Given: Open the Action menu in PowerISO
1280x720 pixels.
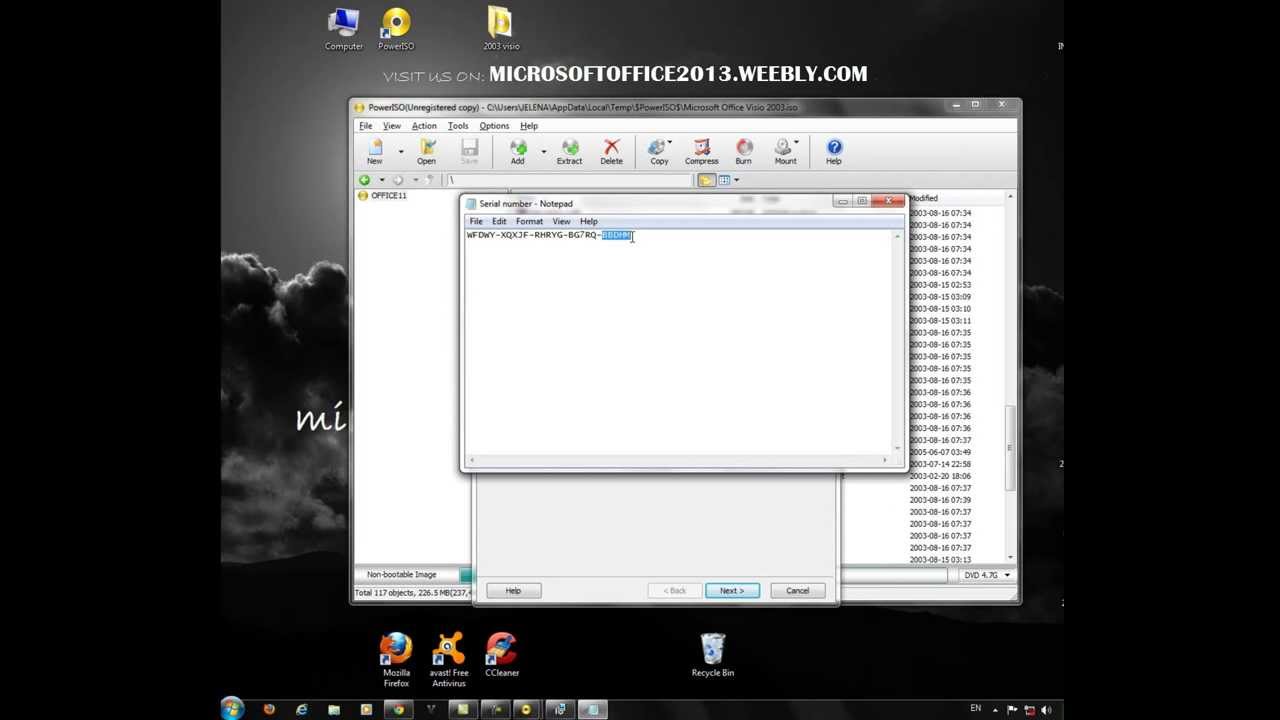Looking at the screenshot, I should point(424,126).
